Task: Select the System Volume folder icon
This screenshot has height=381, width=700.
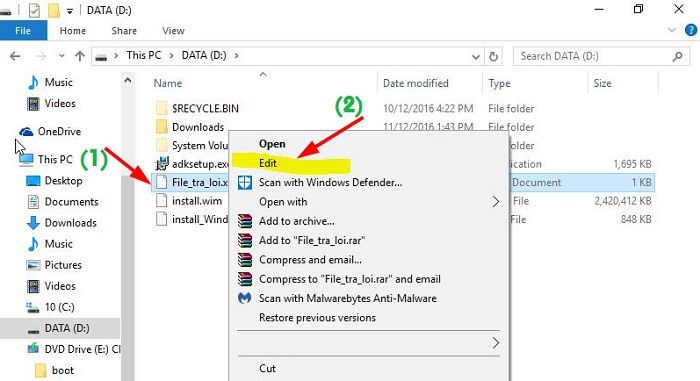Action: [162, 146]
